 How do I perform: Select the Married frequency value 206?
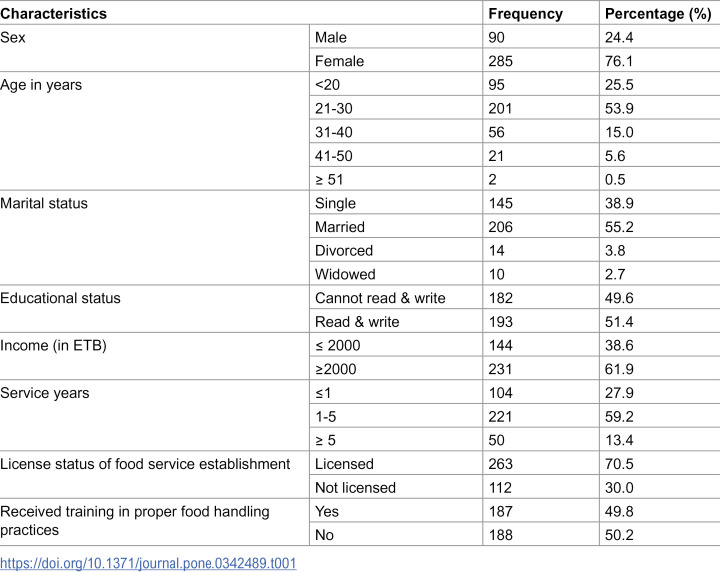click(x=500, y=227)
